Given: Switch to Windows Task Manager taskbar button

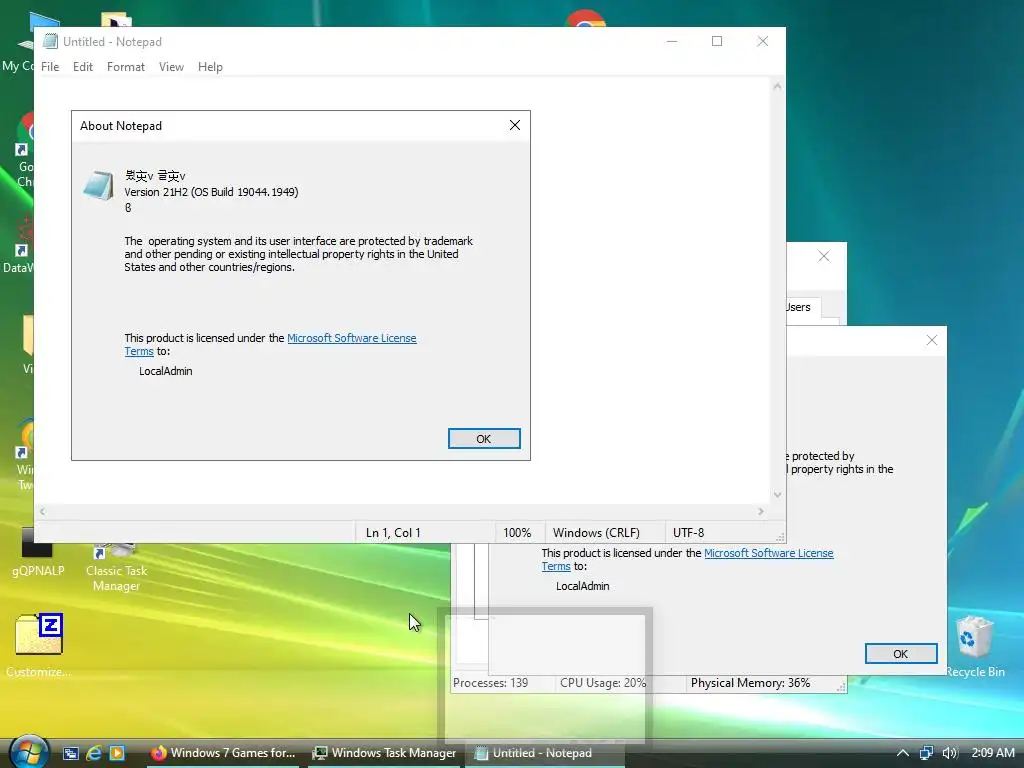Looking at the screenshot, I should 384,753.
